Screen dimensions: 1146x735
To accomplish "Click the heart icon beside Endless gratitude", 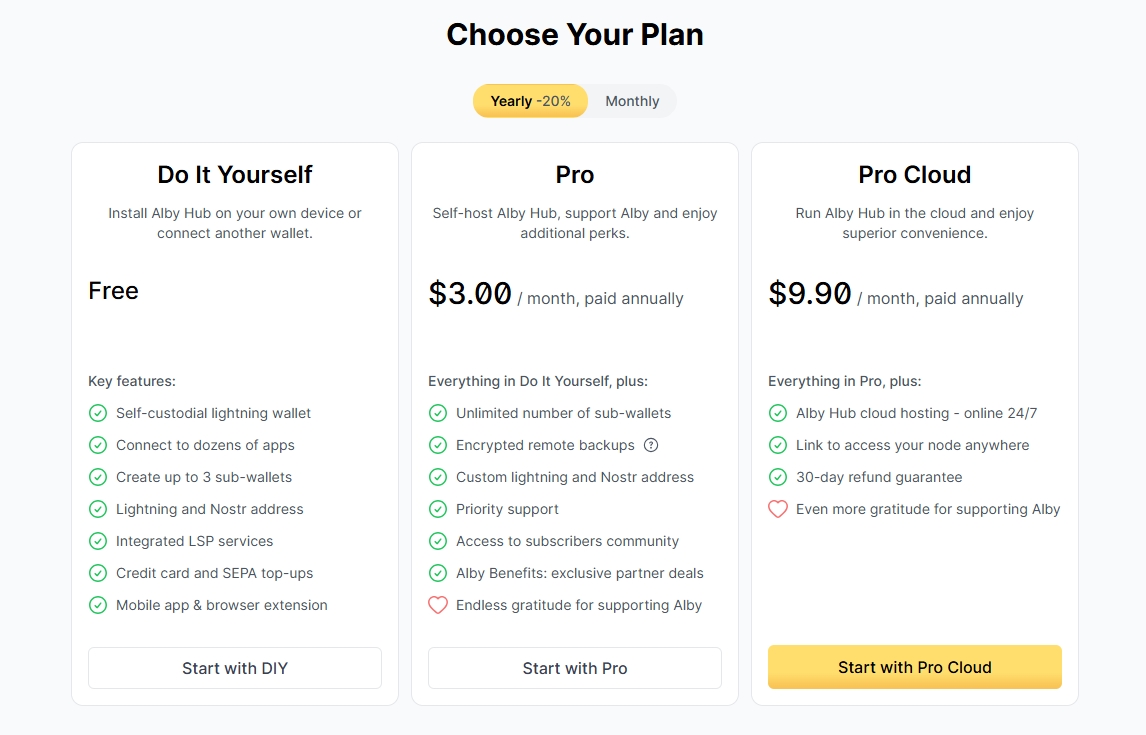I will coord(437,605).
